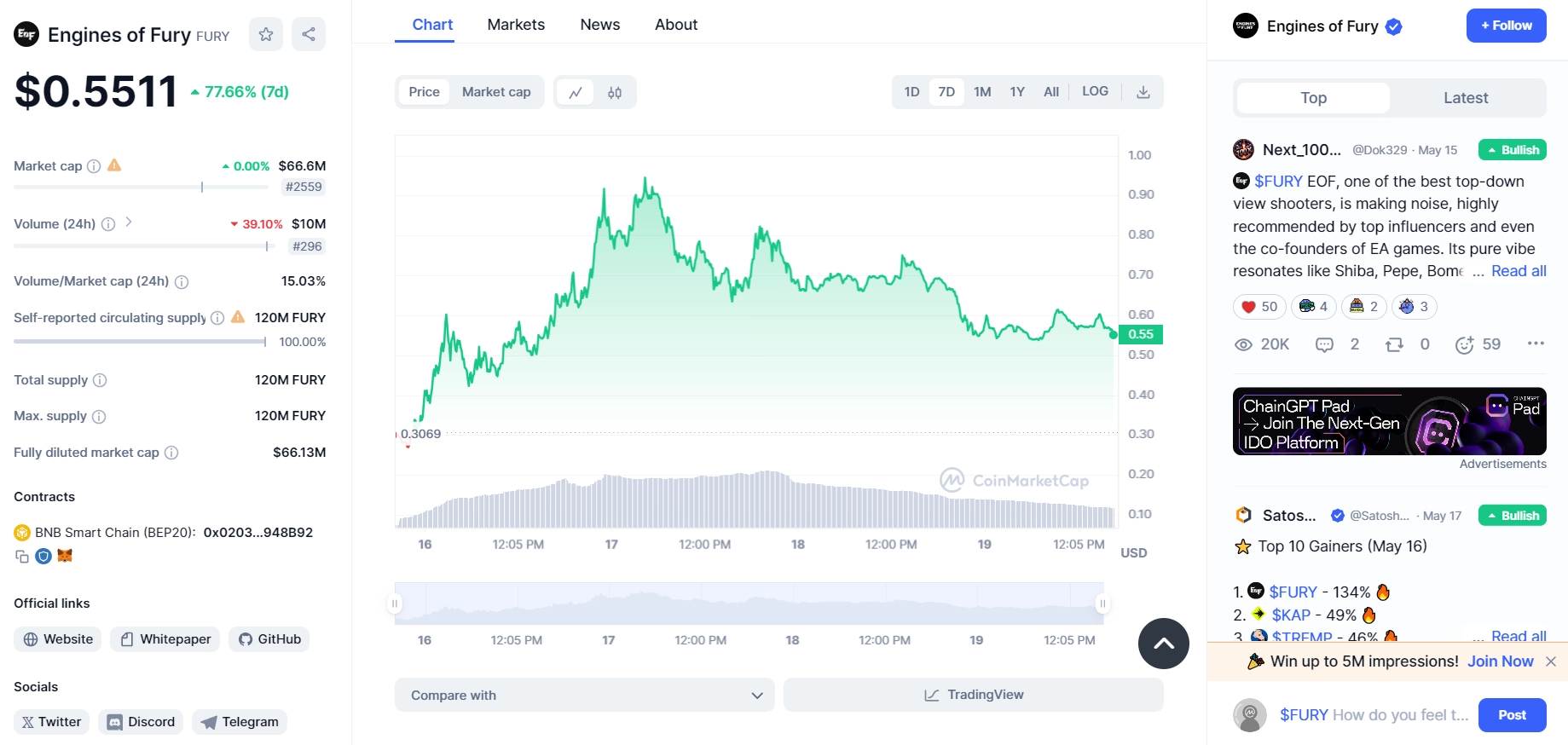Select Price chart mode
The height and width of the screenshot is (745, 1568).
[x=424, y=92]
